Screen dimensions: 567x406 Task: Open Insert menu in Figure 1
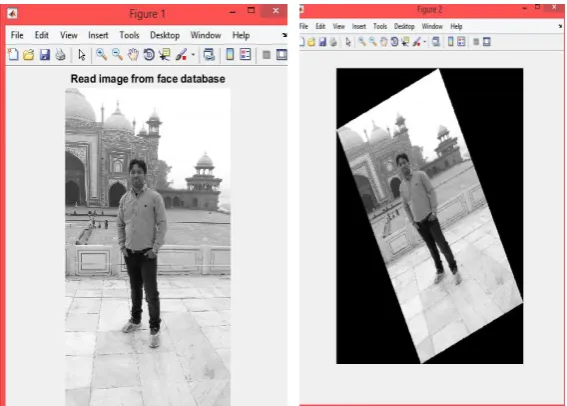pos(98,35)
